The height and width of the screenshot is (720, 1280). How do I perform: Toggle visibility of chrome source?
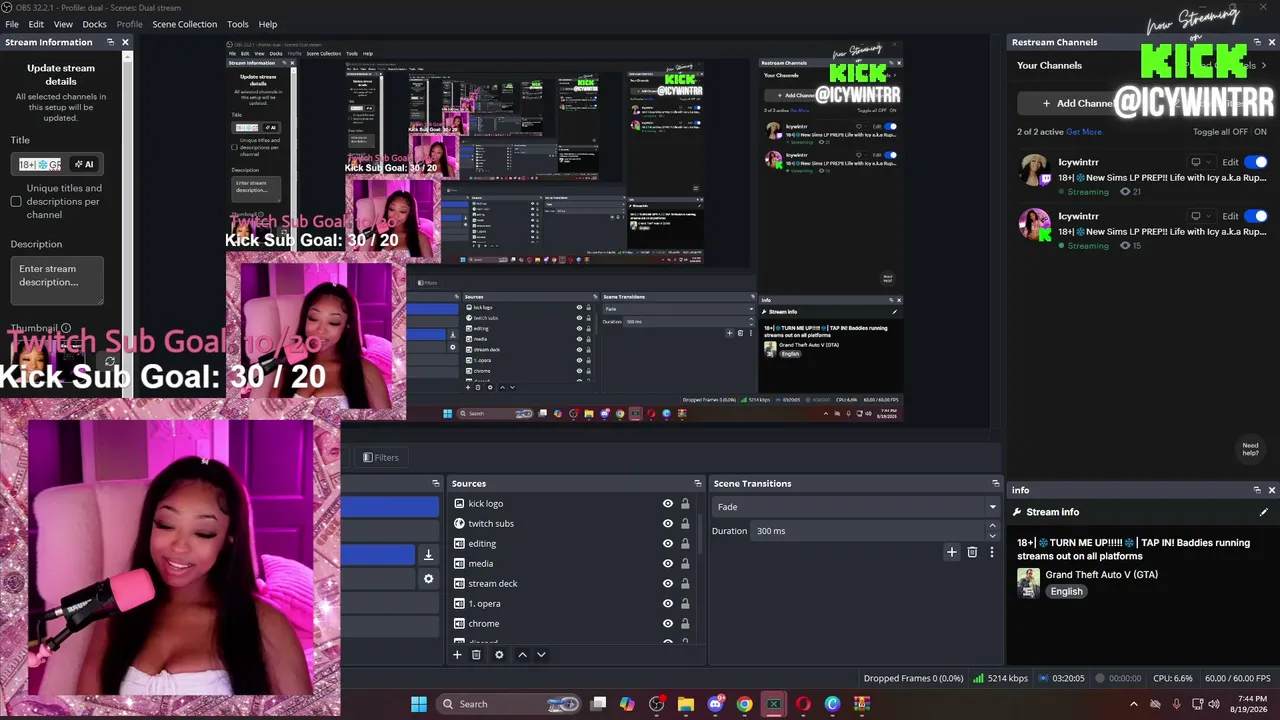pos(668,624)
